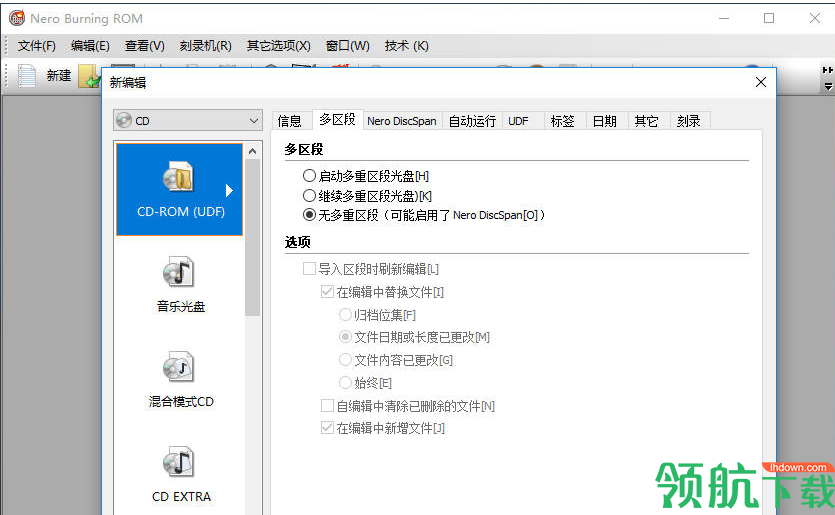Open the 刻录机(R) menu

[x=206, y=46]
